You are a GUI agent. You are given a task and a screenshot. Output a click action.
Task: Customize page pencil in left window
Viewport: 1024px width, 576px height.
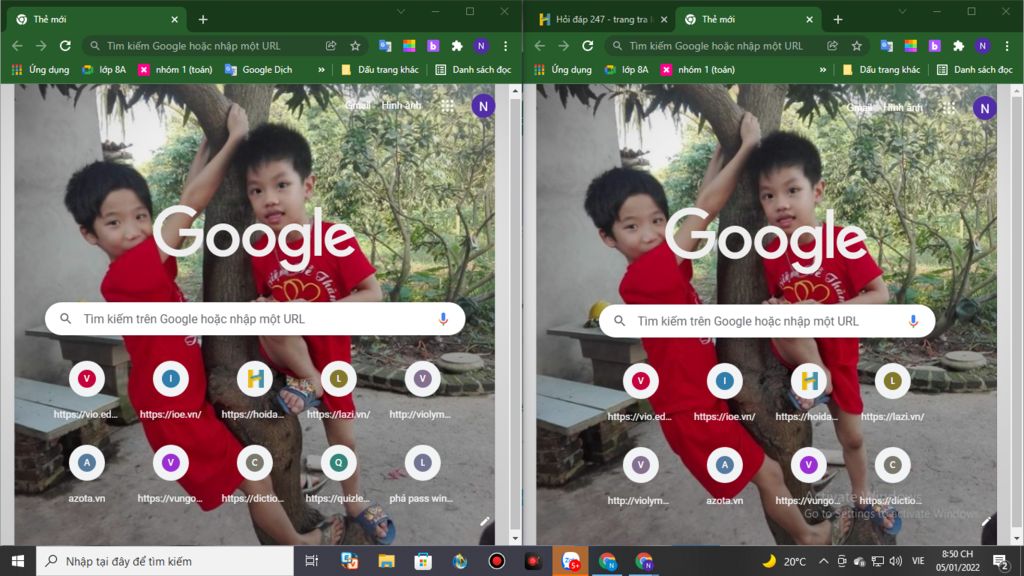485,521
